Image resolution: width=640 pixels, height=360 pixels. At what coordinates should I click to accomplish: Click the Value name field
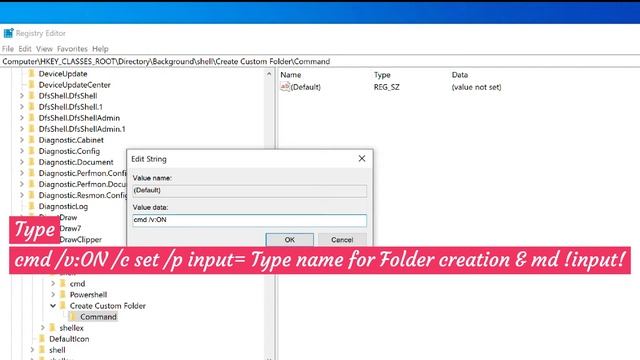coord(249,191)
